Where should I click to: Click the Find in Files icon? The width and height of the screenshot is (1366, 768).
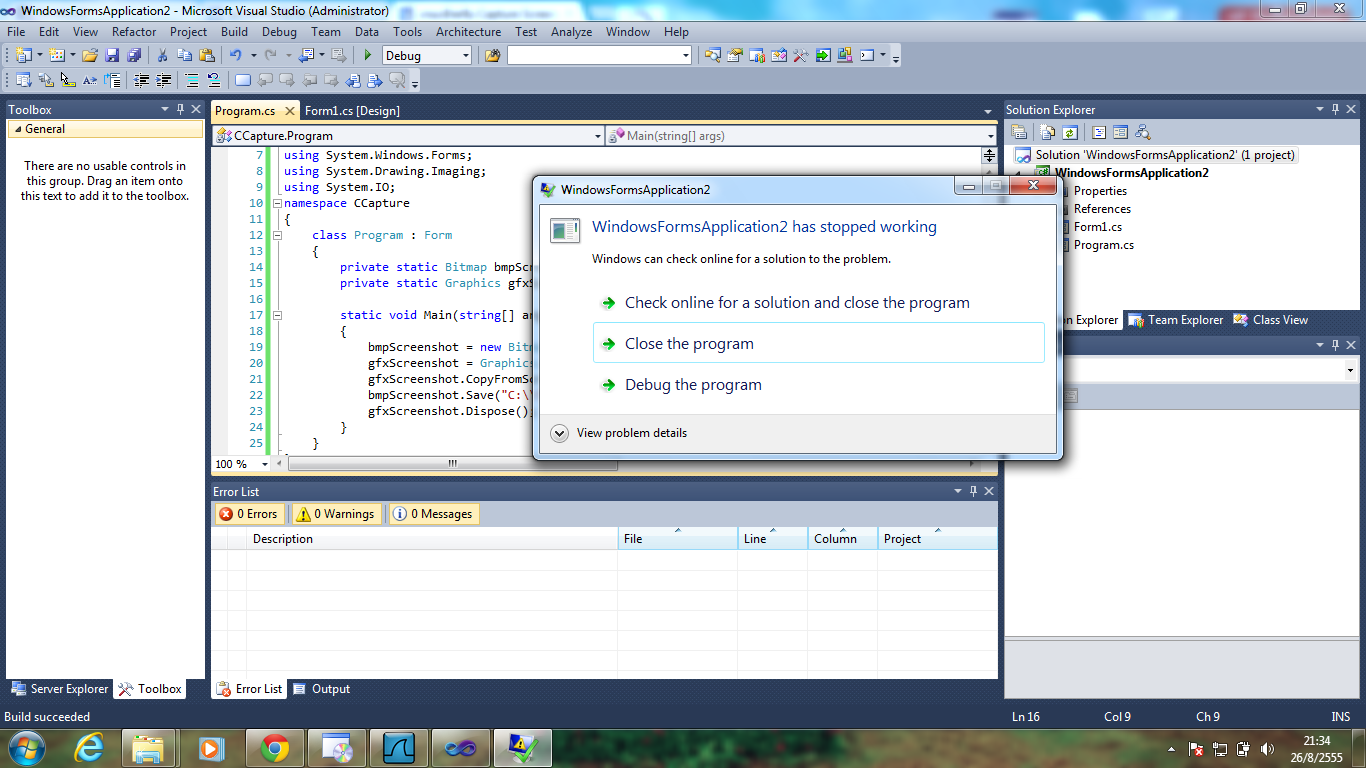492,55
